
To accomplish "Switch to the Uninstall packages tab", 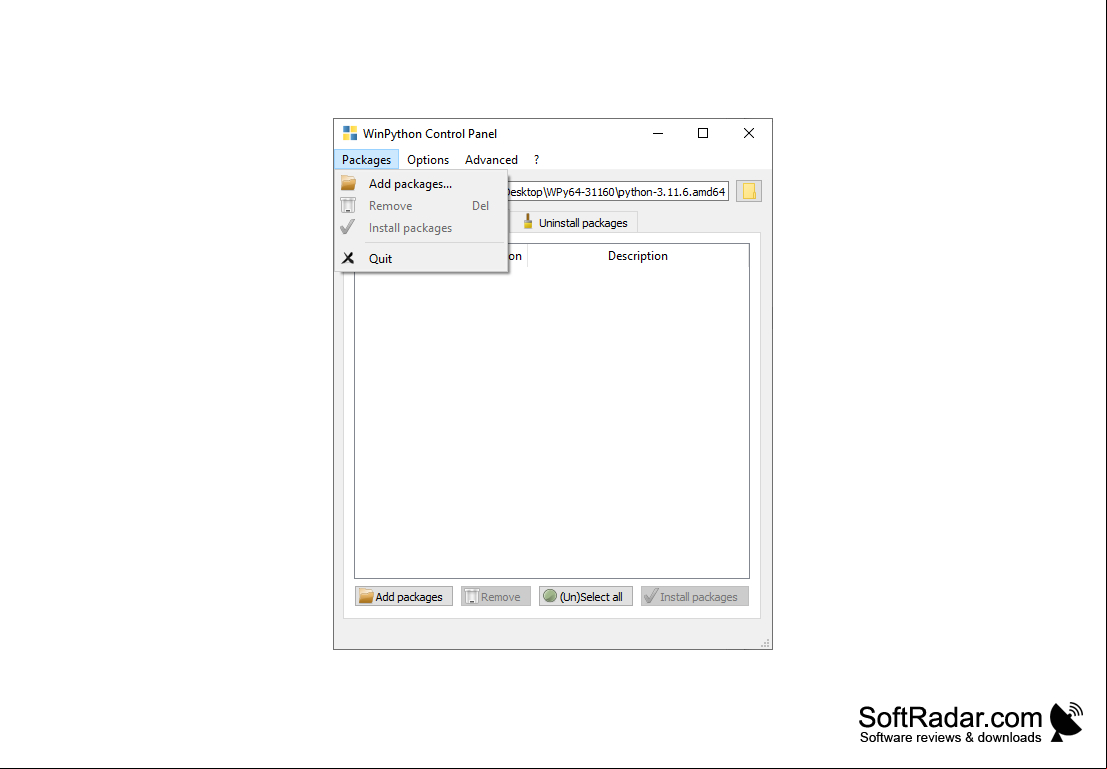I will (575, 222).
